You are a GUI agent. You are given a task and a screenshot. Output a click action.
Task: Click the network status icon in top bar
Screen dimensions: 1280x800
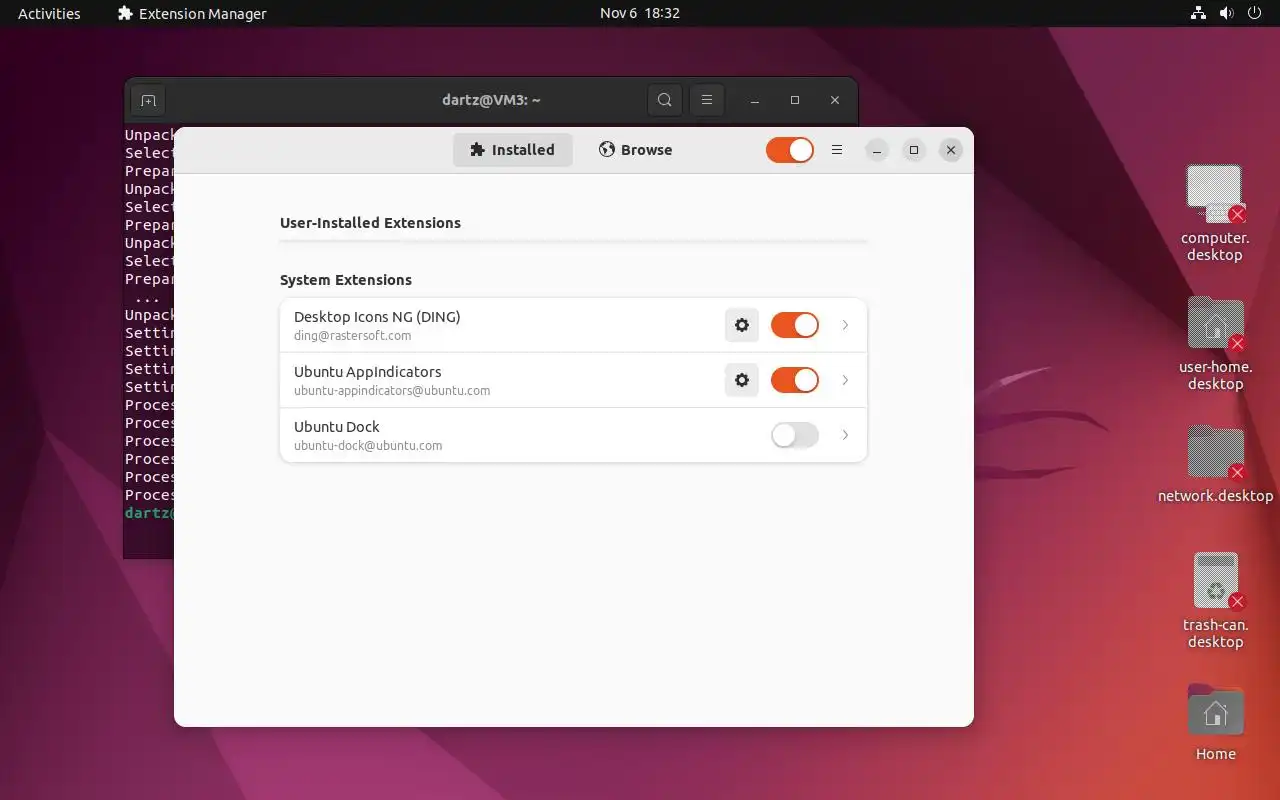pos(1198,13)
